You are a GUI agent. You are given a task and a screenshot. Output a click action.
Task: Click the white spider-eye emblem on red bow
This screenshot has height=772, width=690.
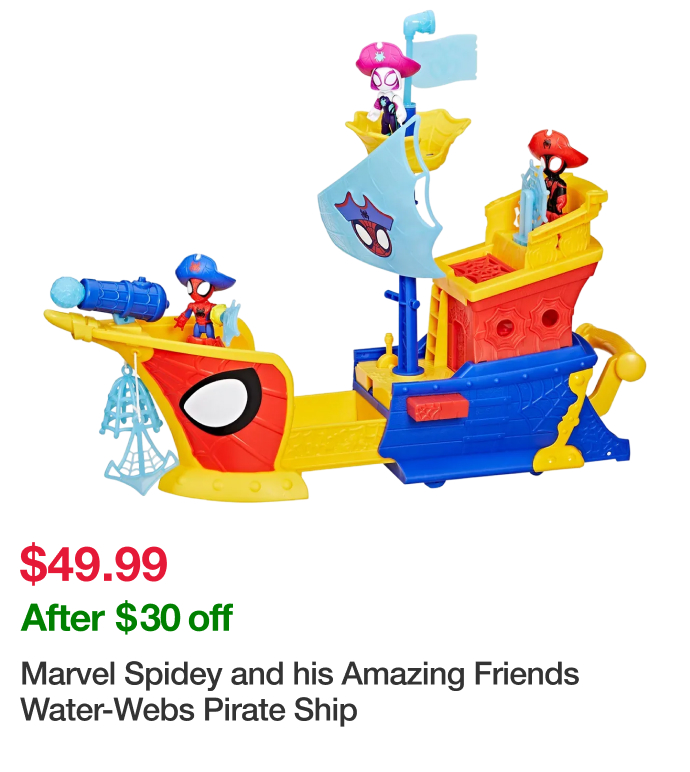220,402
